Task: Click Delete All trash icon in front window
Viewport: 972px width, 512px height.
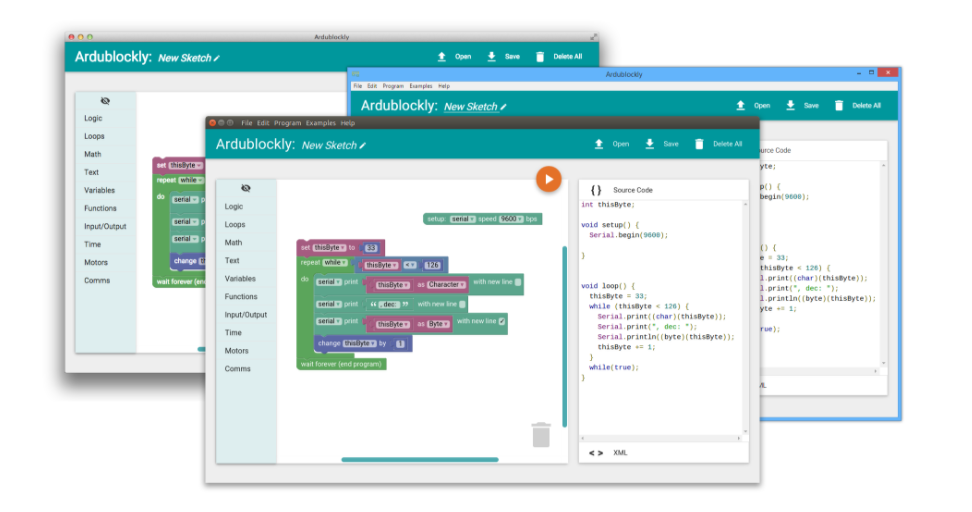Action: coord(699,144)
